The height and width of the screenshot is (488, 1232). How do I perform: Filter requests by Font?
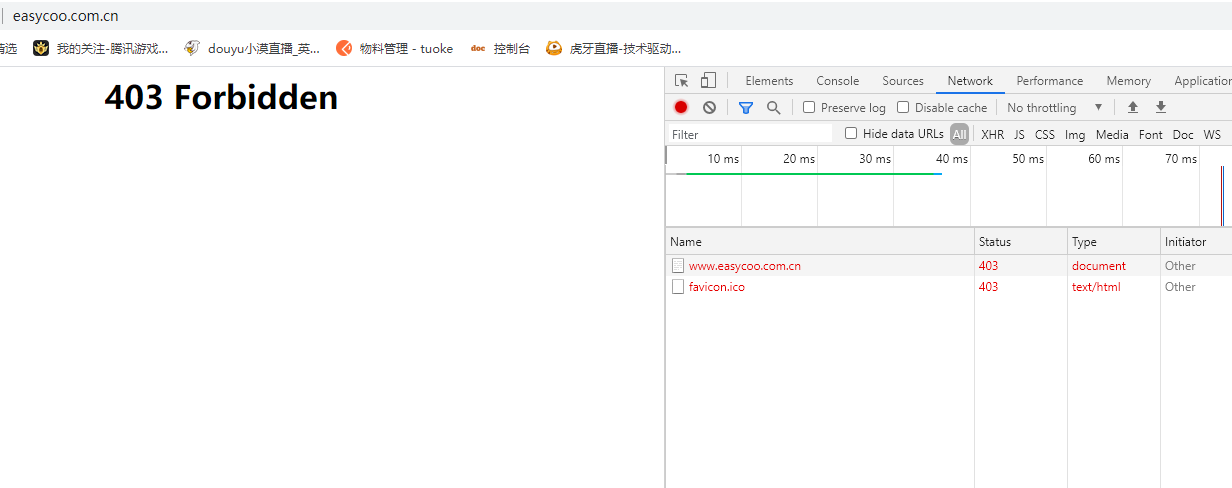tap(1151, 134)
